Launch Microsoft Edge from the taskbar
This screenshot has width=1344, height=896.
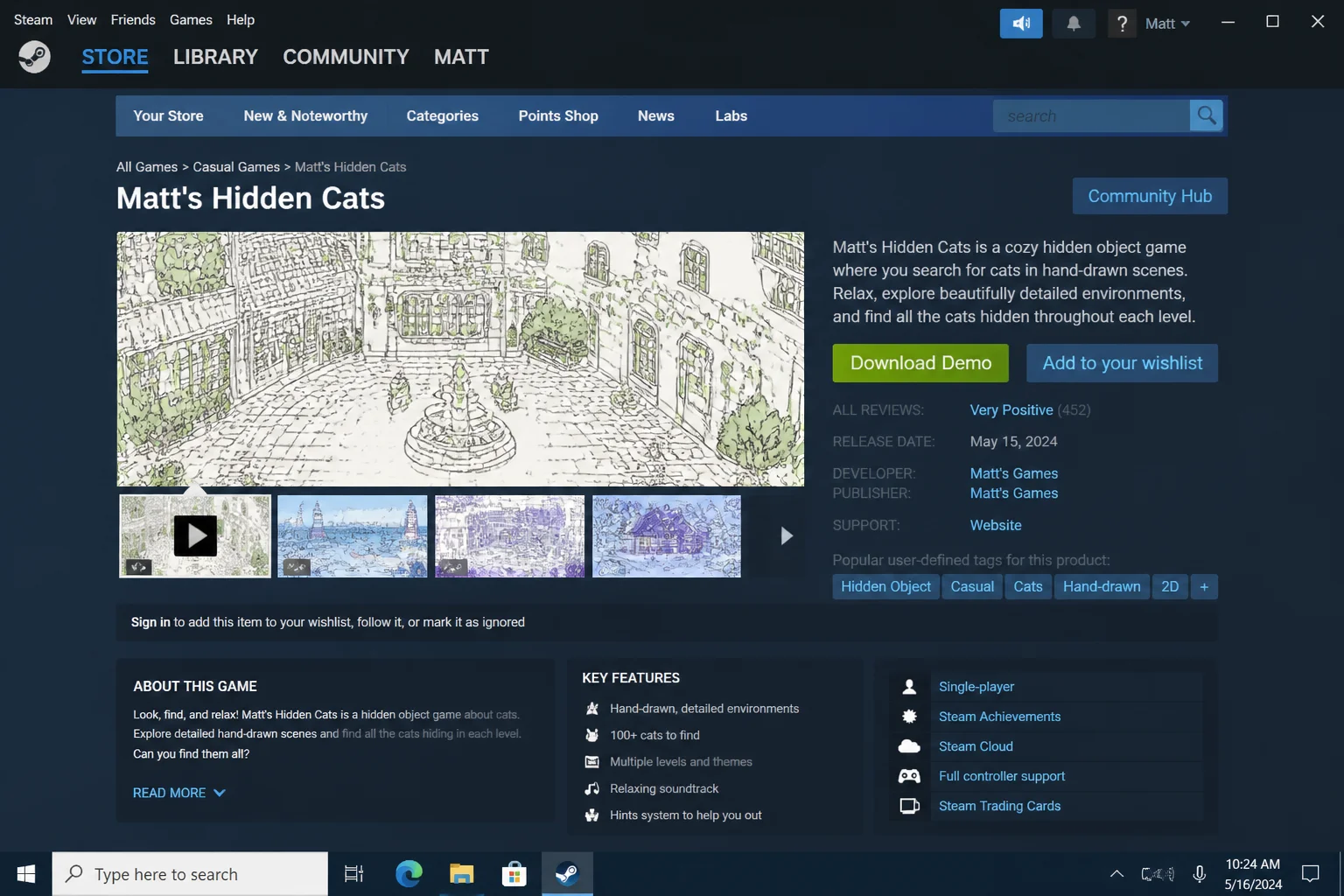coord(409,874)
